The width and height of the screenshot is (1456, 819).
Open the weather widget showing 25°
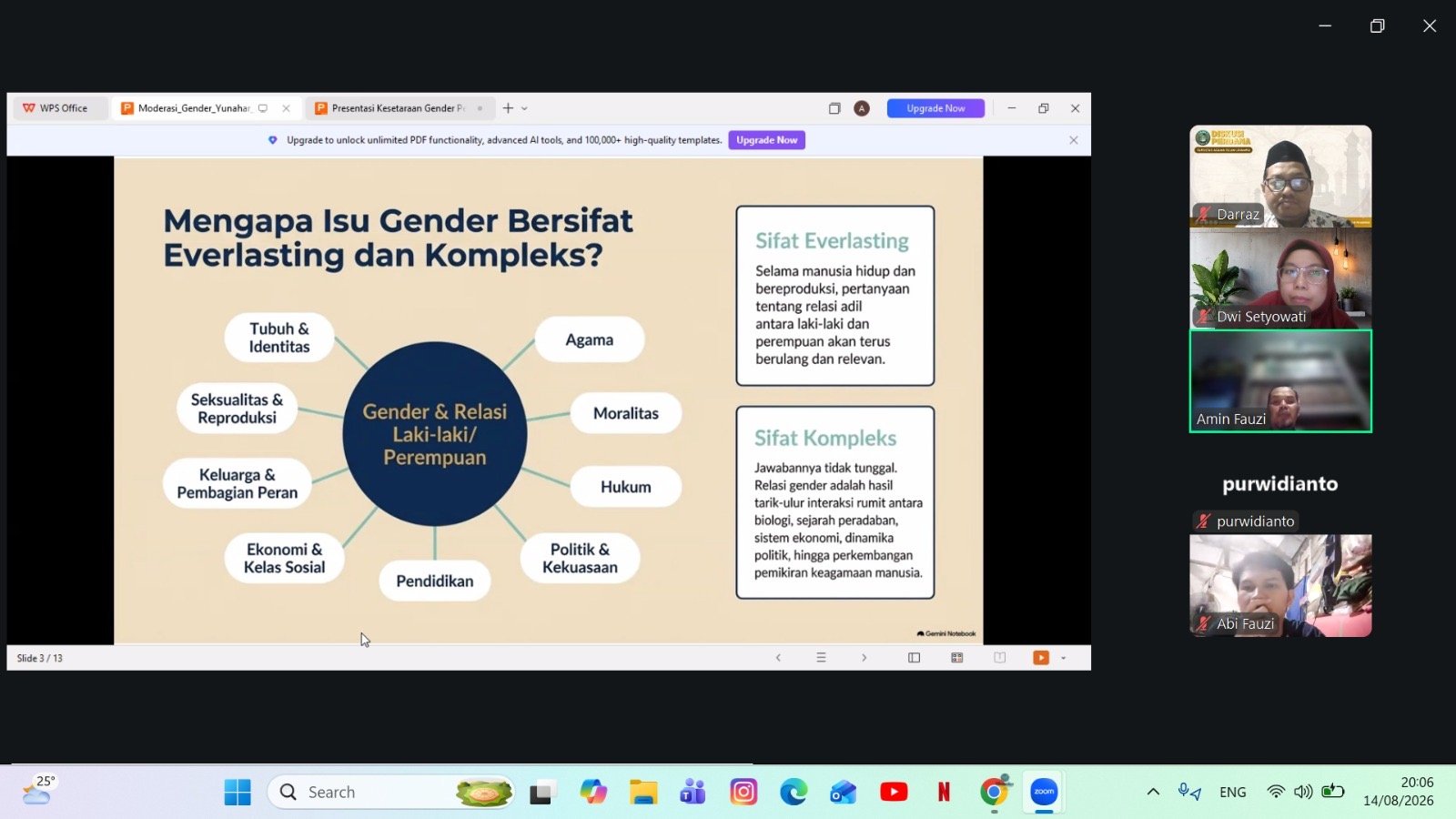[38, 791]
